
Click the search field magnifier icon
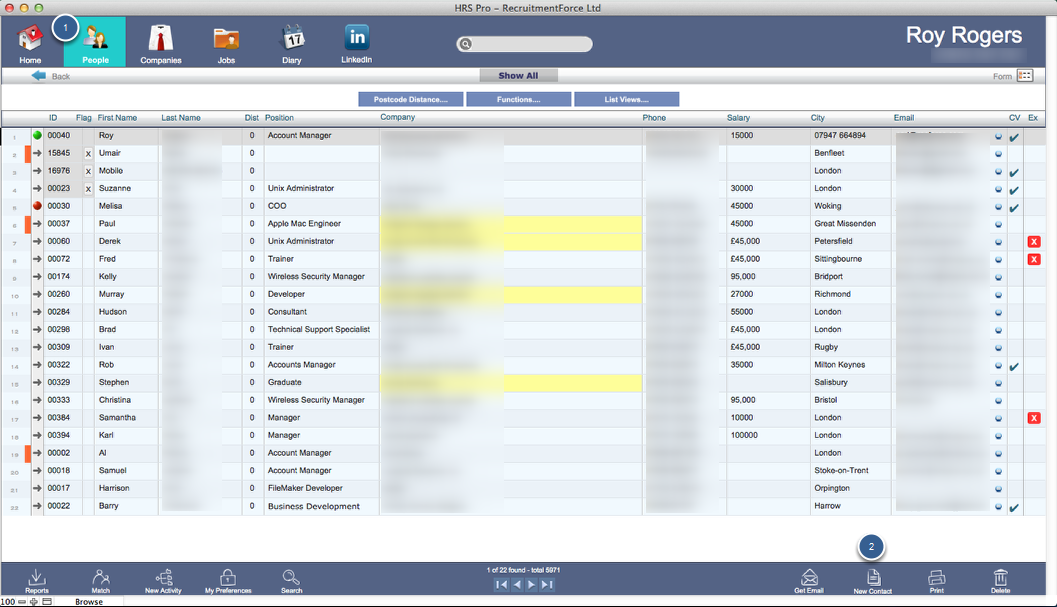pyautogui.click(x=465, y=44)
